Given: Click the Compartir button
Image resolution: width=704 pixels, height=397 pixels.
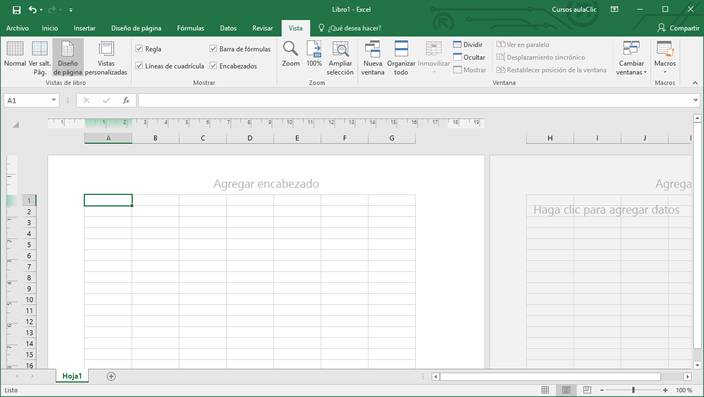Looking at the screenshot, I should [x=678, y=28].
